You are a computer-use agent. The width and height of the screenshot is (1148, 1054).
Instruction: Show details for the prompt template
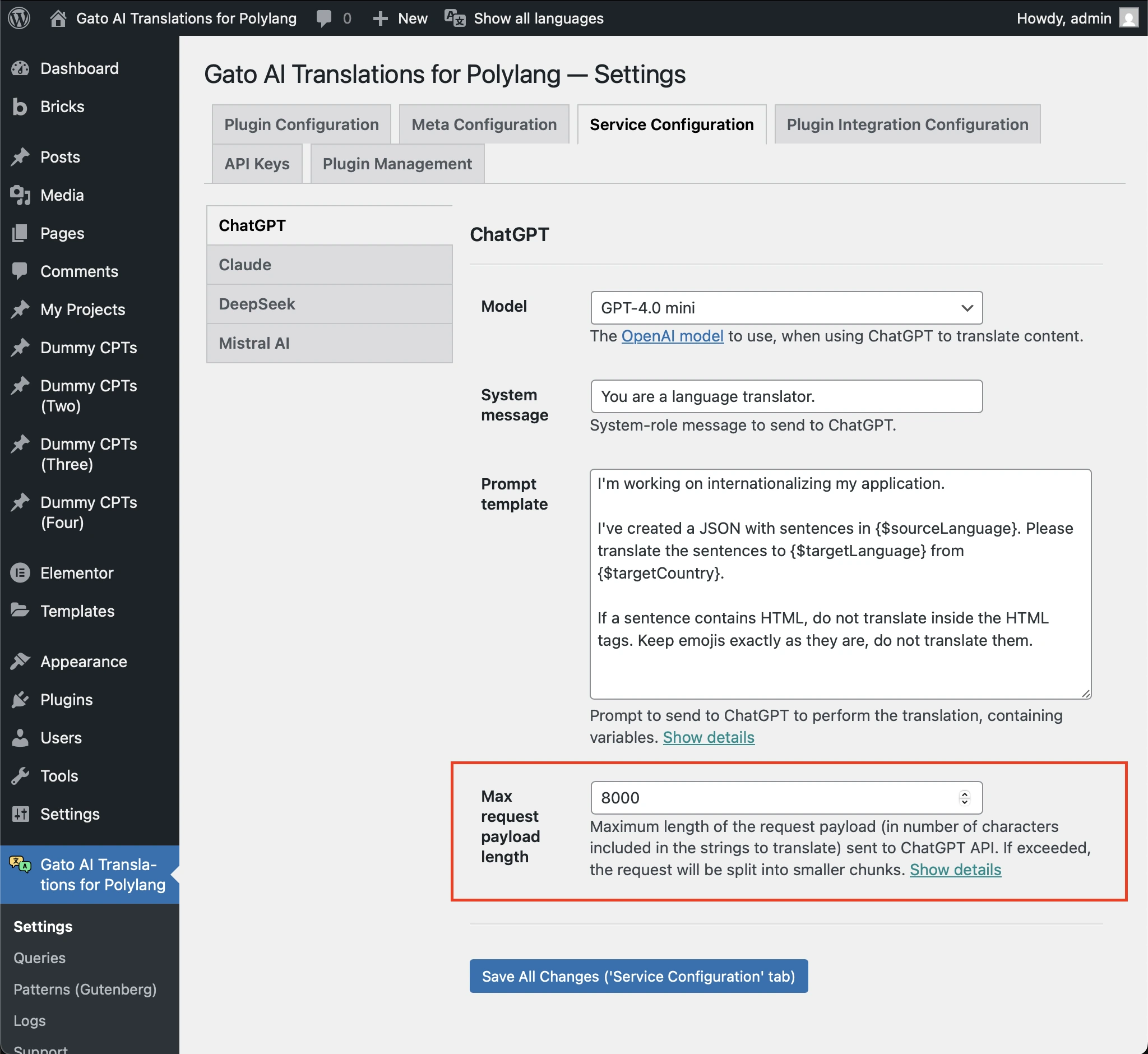coord(709,737)
